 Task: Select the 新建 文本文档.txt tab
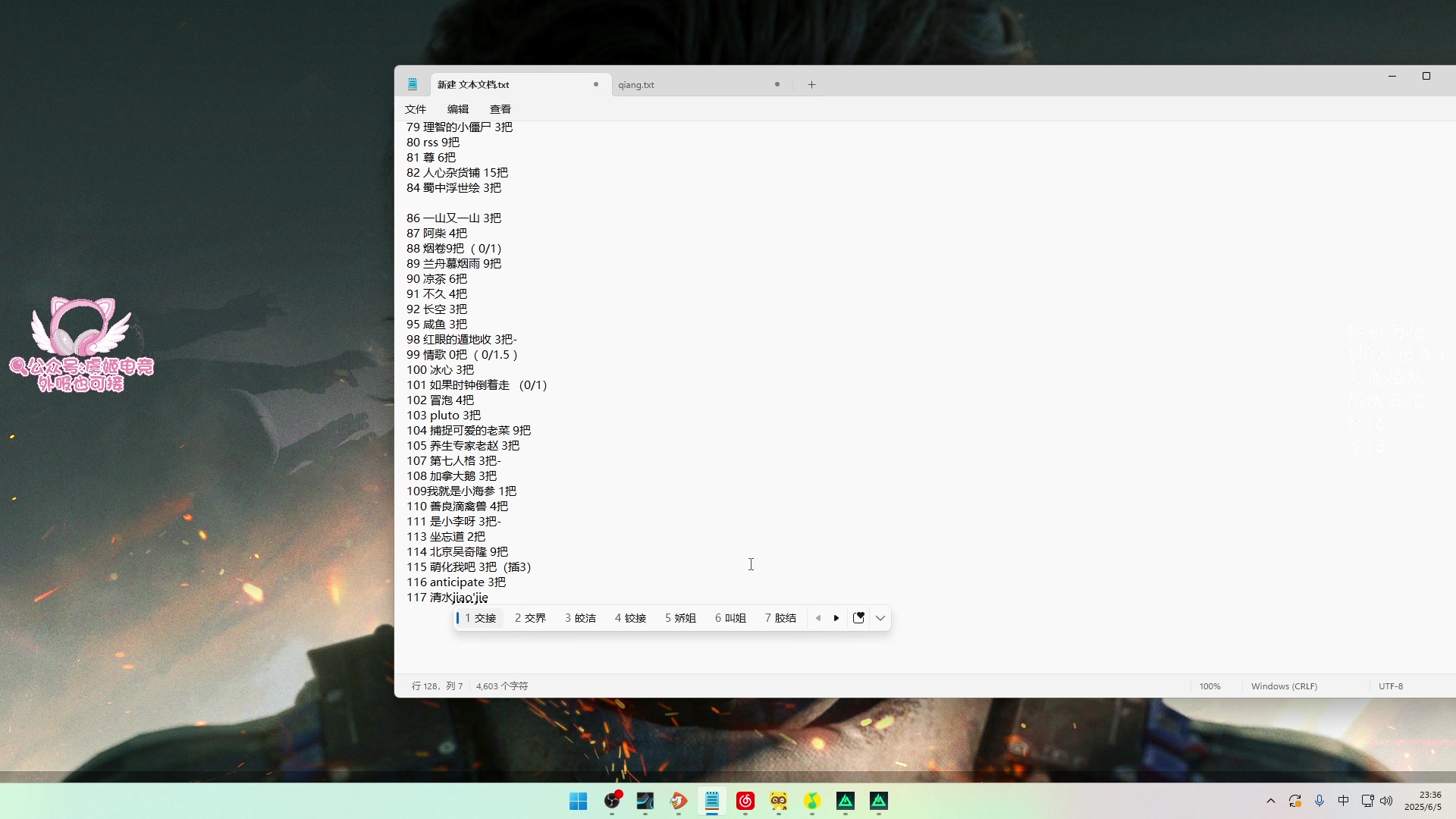pos(473,85)
